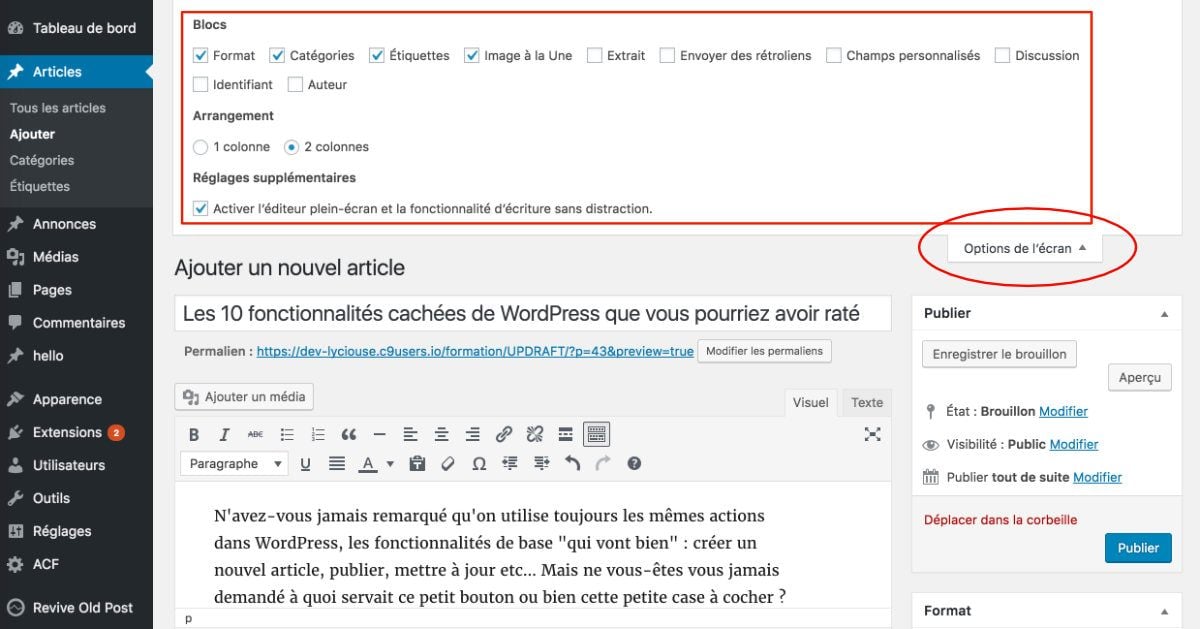Select the 1 colonne layout radio button
The image size is (1200, 629).
pyautogui.click(x=199, y=146)
